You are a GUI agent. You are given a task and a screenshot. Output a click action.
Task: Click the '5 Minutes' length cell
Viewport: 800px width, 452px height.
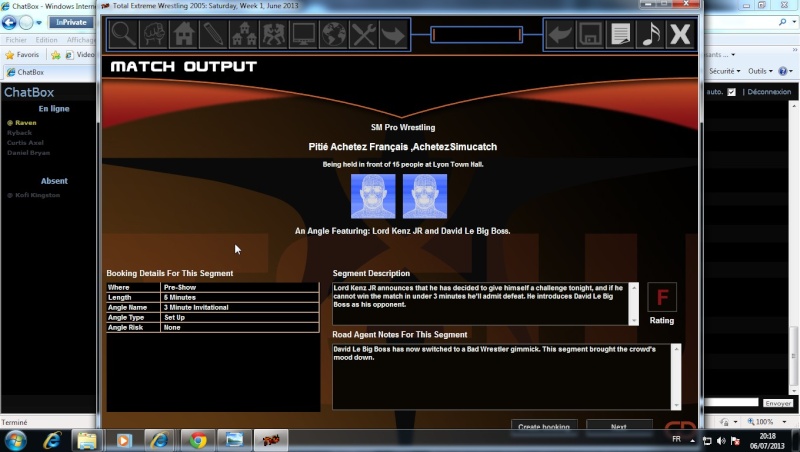240,297
